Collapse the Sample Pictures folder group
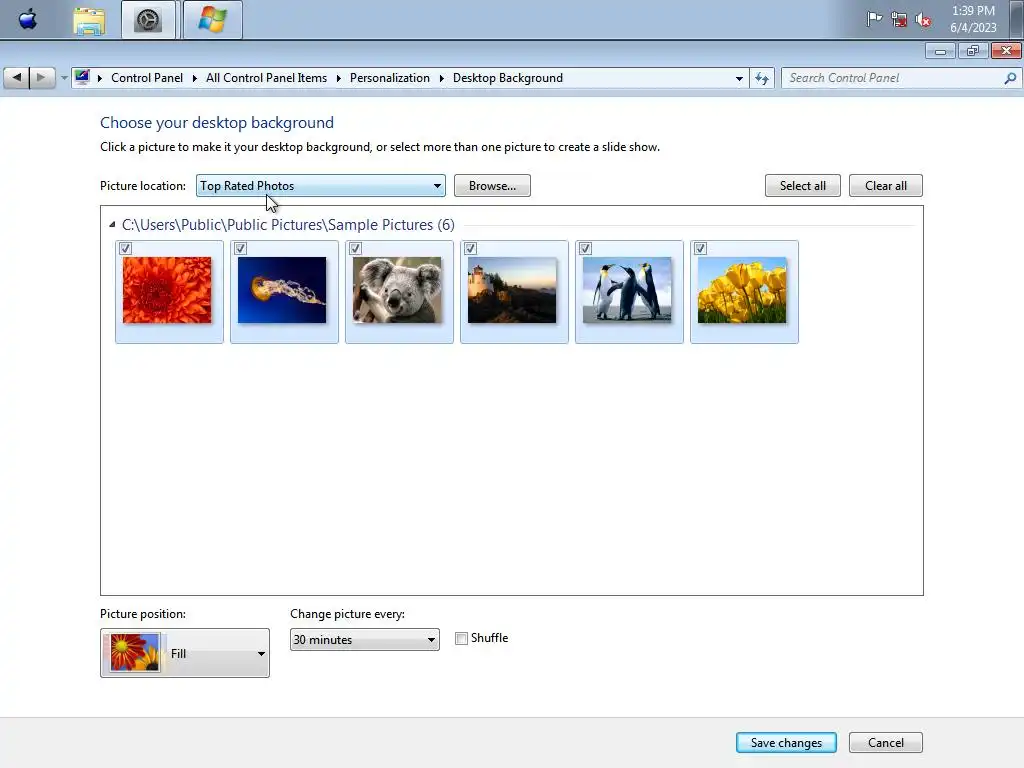This screenshot has height=768, width=1024. 112,225
